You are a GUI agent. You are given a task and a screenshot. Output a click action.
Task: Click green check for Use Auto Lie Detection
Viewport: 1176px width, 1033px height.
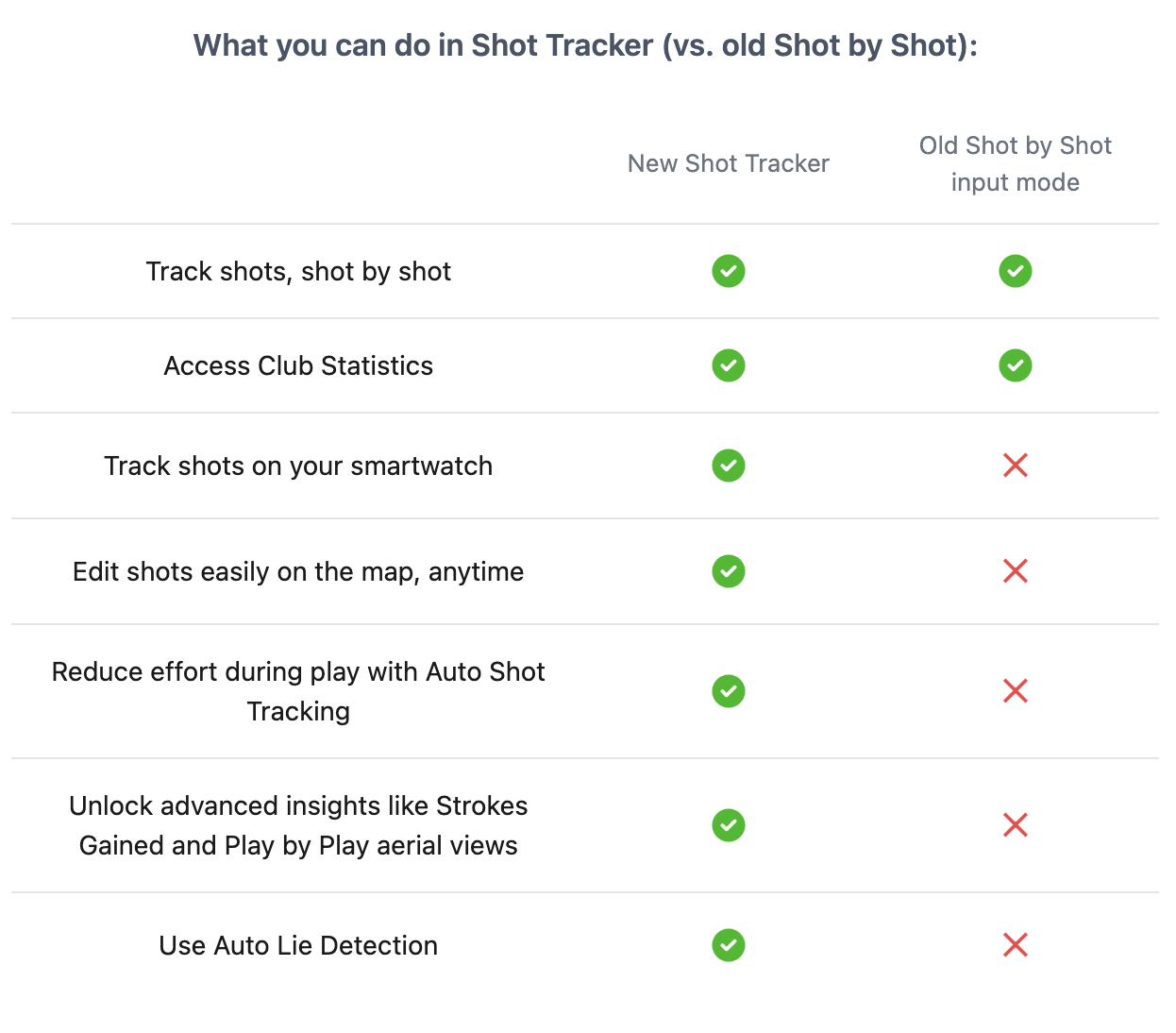pos(728,945)
